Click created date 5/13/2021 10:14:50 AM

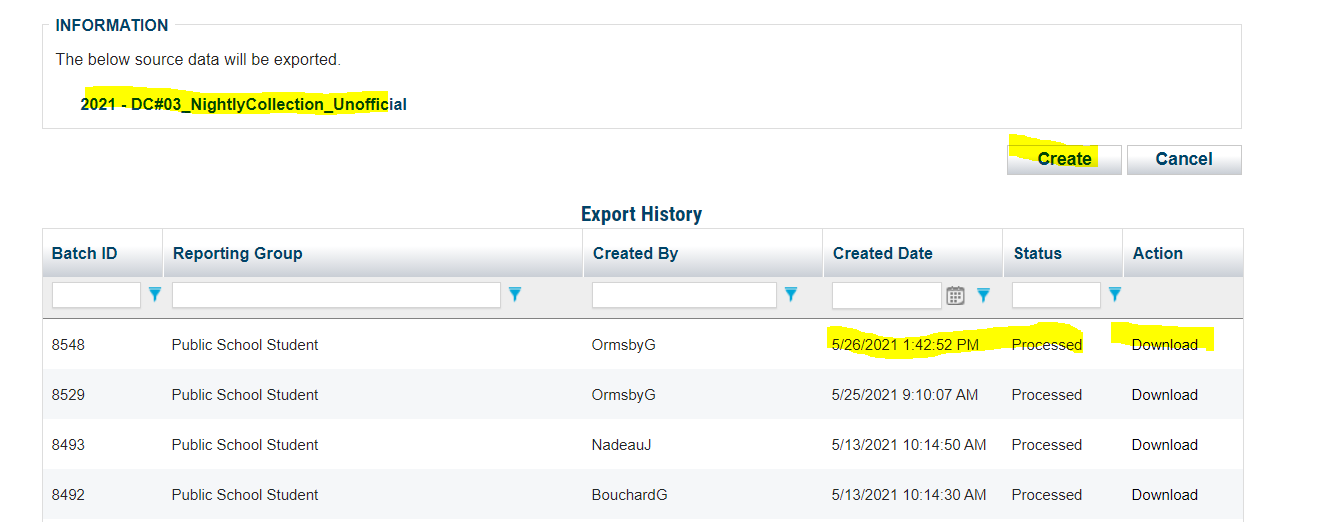point(909,445)
